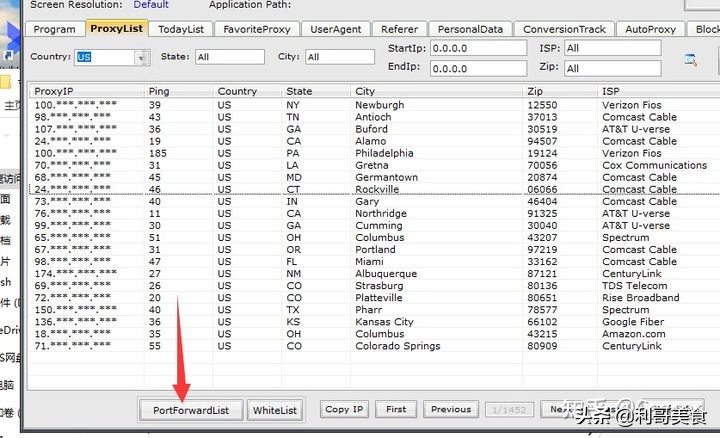Click the StartIp input field
The image size is (720, 438).
coord(478,48)
